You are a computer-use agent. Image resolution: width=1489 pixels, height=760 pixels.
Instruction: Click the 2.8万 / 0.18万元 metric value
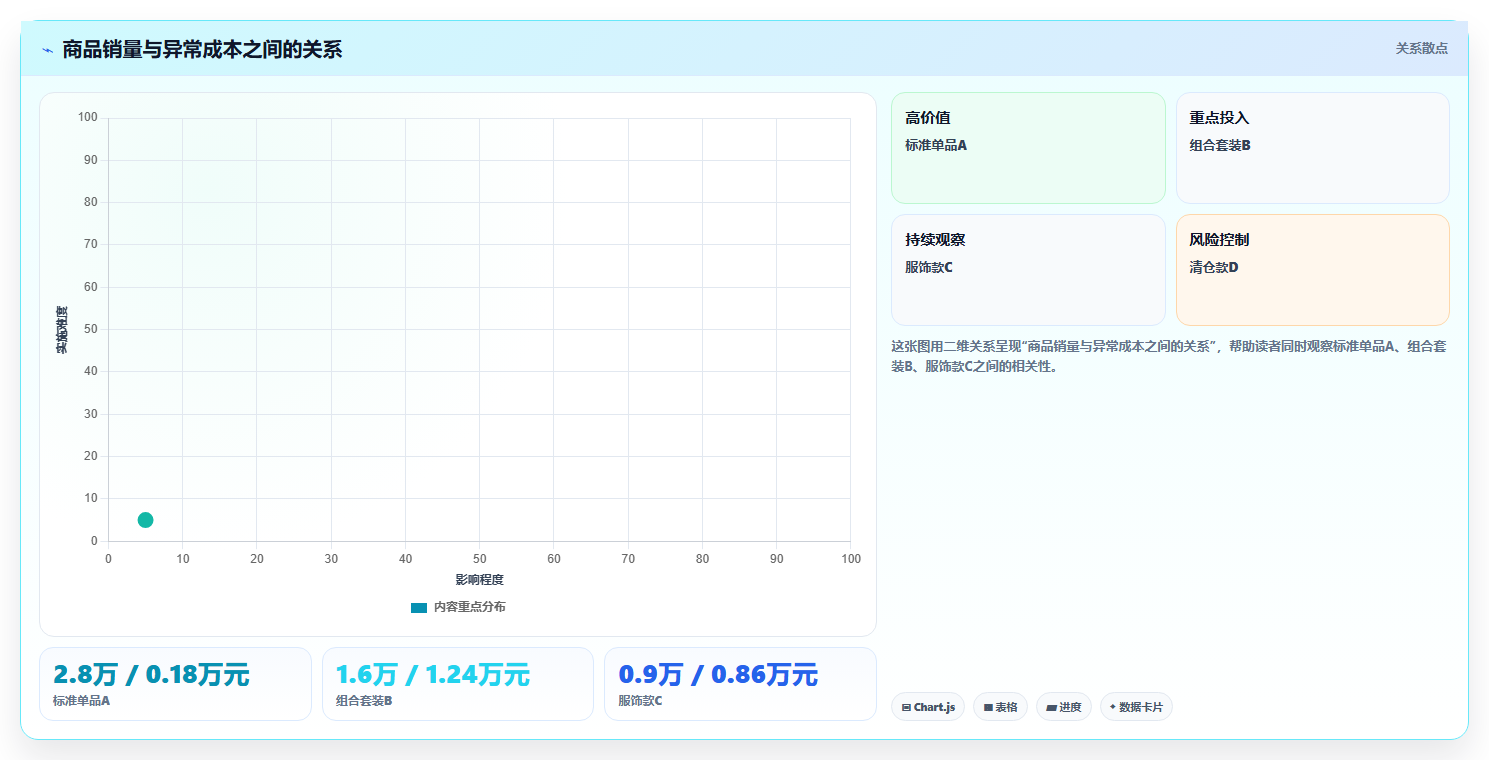tap(151, 675)
